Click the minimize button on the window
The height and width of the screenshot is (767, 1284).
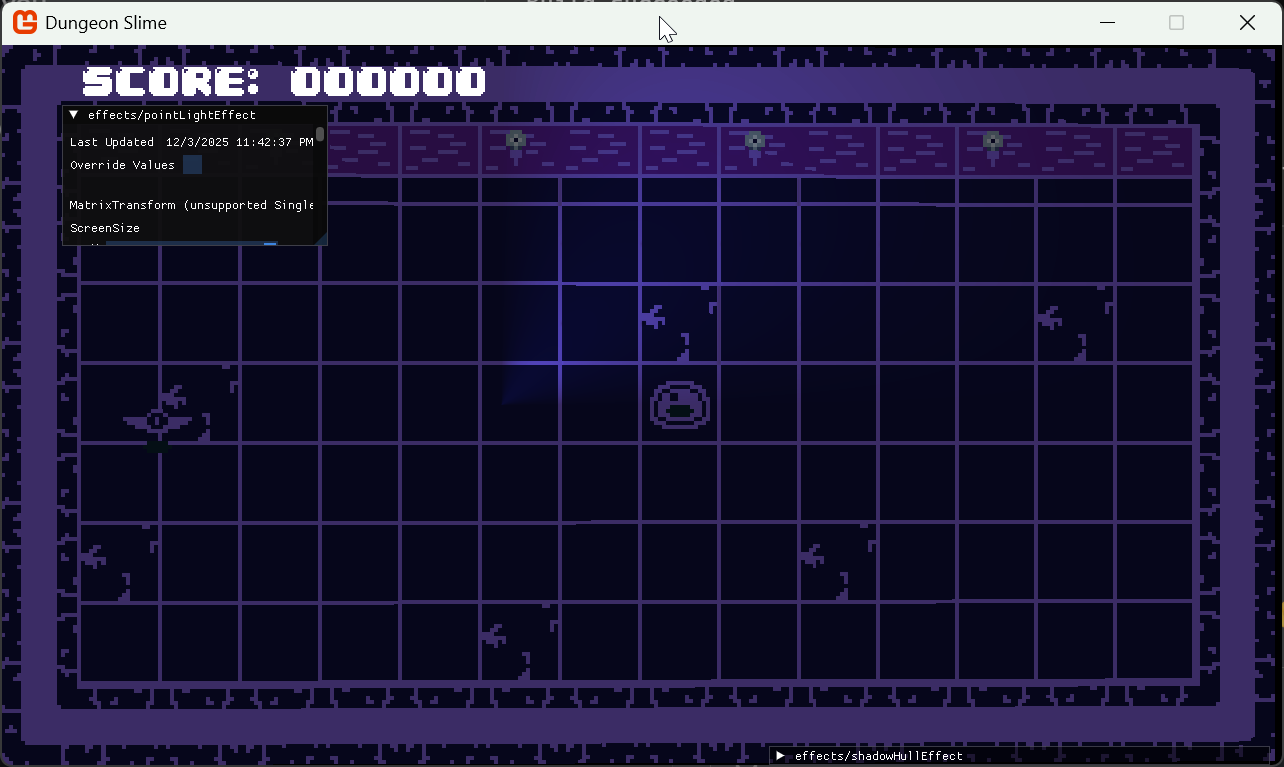[x=1106, y=22]
